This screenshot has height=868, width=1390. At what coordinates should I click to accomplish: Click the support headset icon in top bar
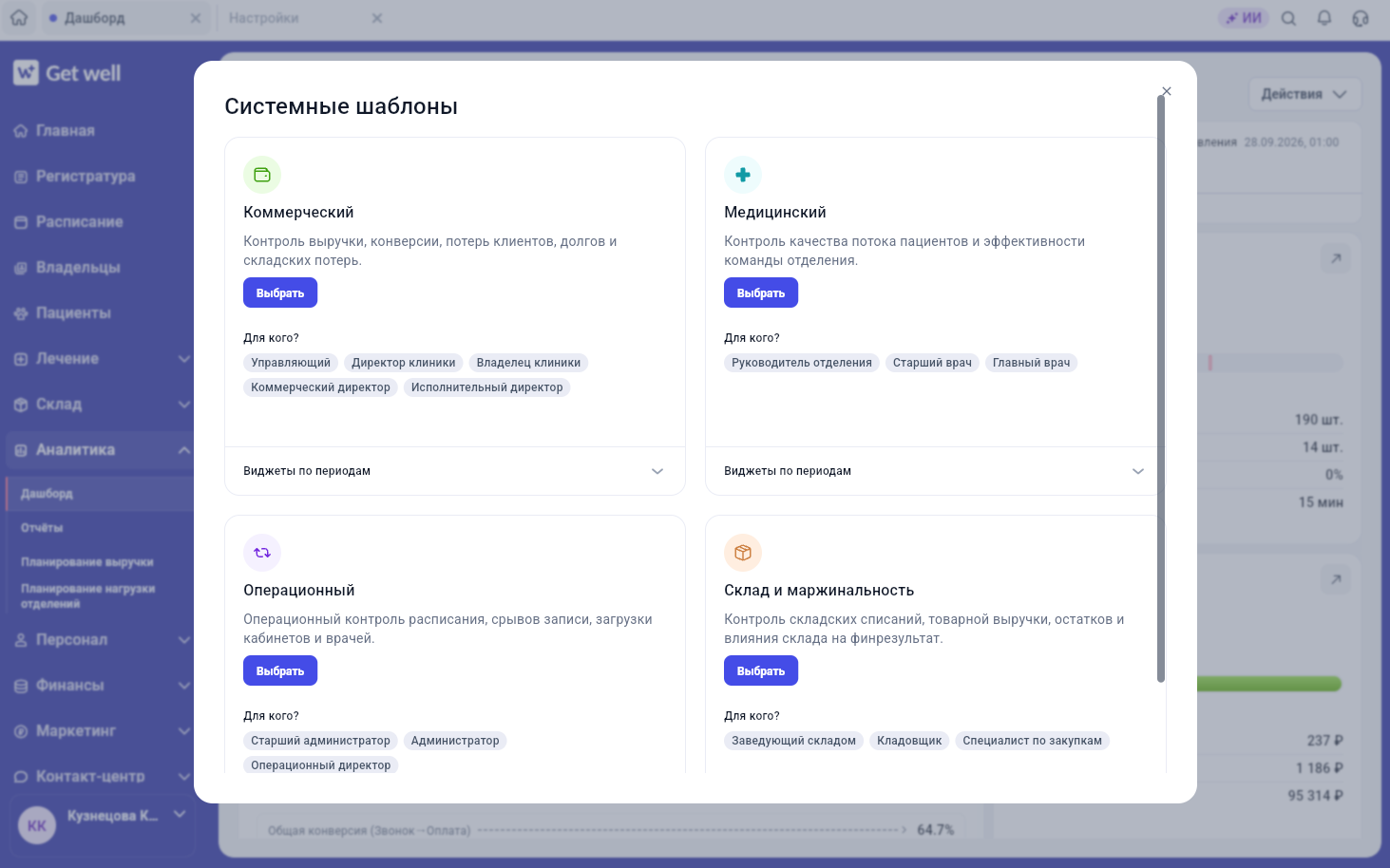coord(1361,18)
